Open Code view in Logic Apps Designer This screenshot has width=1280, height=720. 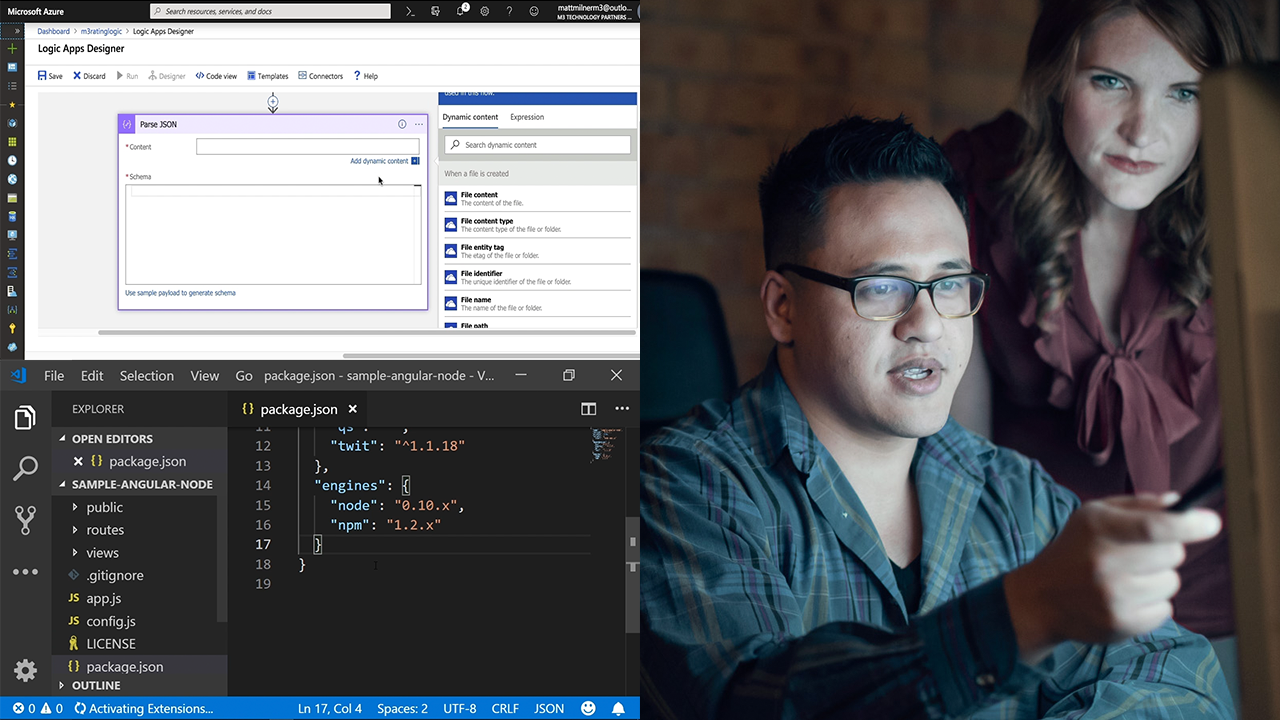(216, 76)
